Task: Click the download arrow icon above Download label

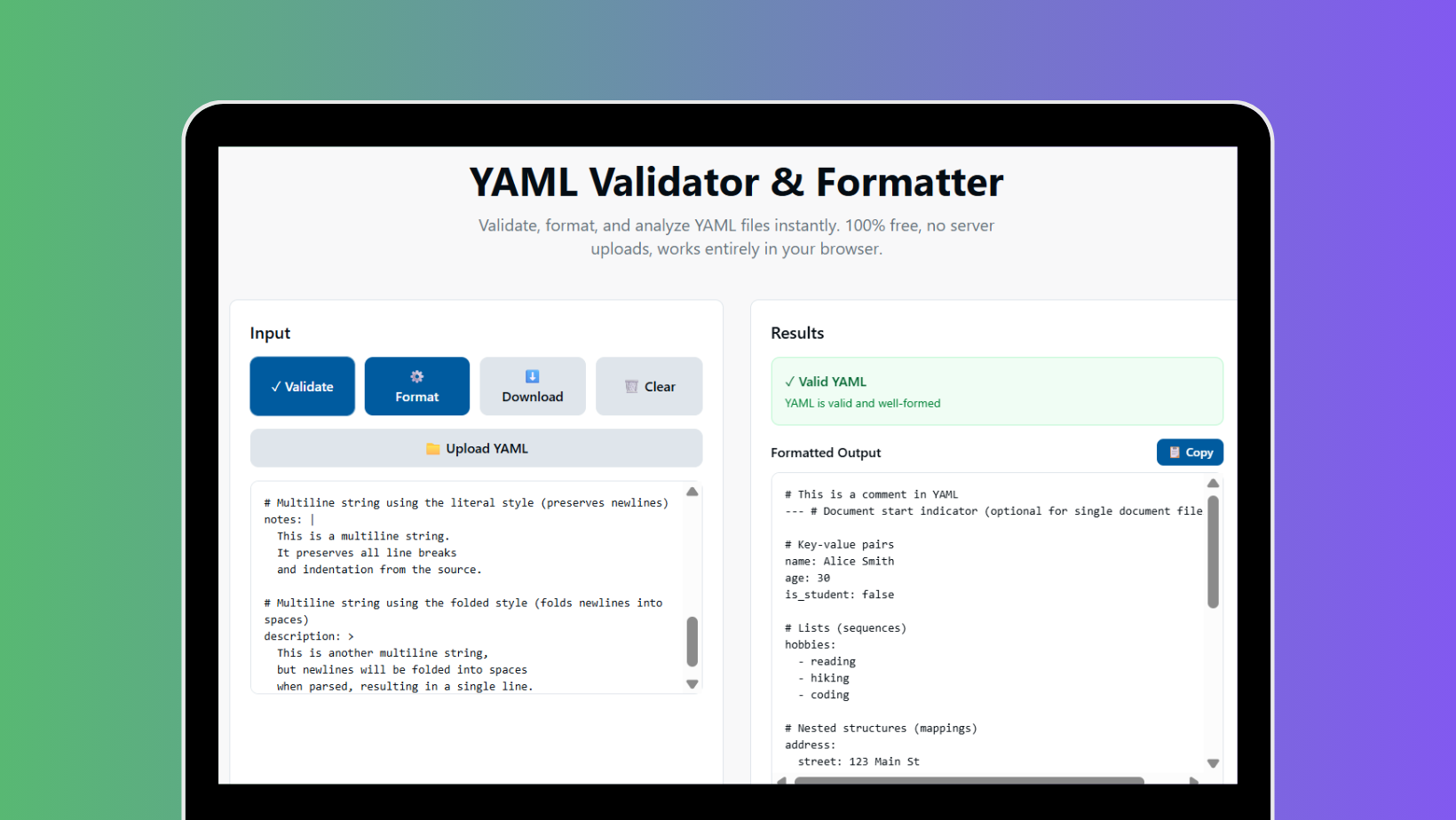Action: [x=532, y=375]
